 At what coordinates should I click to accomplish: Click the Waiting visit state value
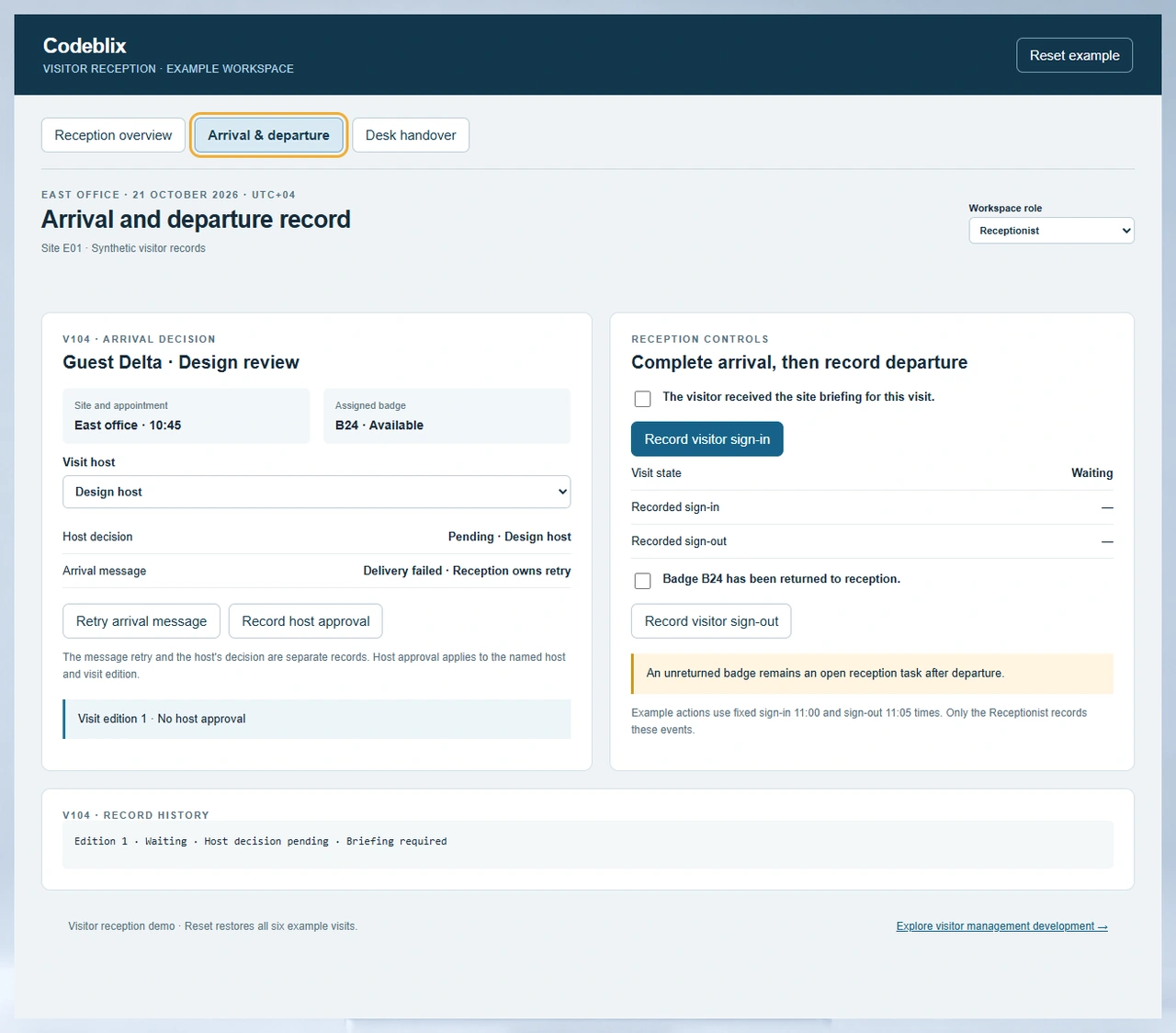tap(1091, 473)
